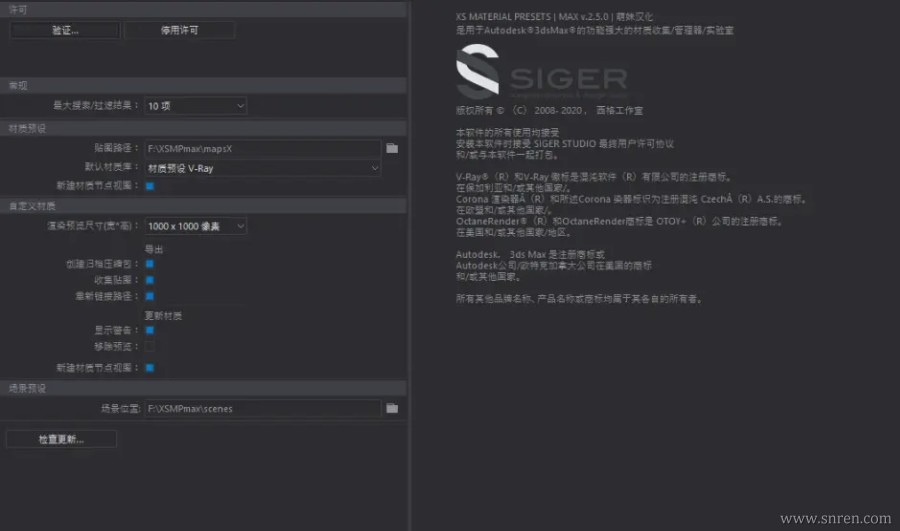
Task: Click the 停用许可 button
Action: click(x=179, y=30)
